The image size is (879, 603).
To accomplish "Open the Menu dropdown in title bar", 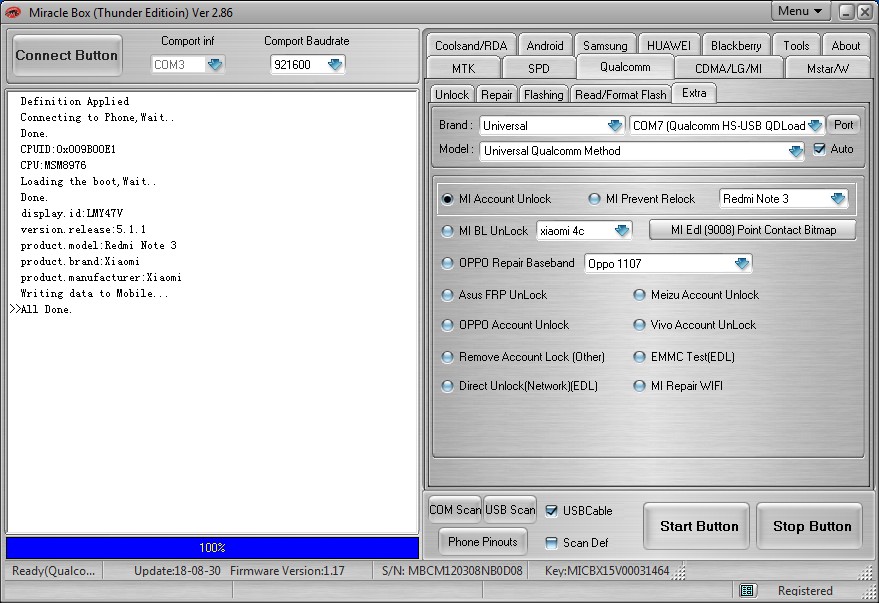I will (x=800, y=11).
